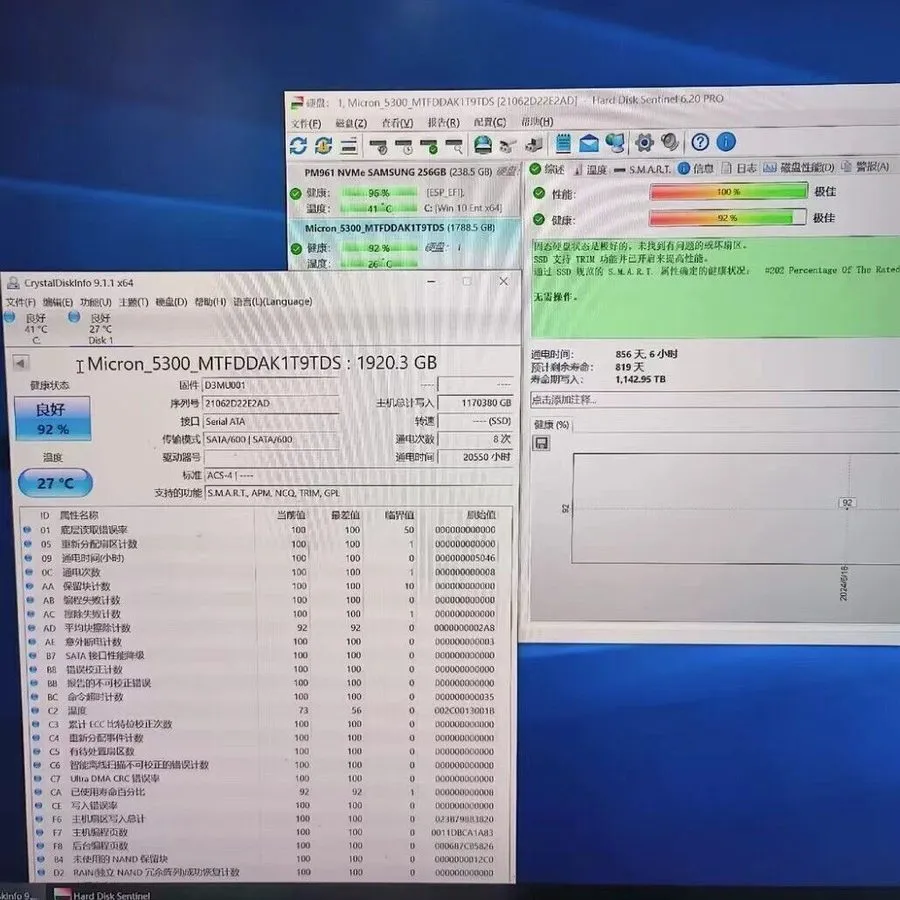The height and width of the screenshot is (900, 900).
Task: Switch to the 磁盘性能(D) tab
Action: tap(798, 167)
